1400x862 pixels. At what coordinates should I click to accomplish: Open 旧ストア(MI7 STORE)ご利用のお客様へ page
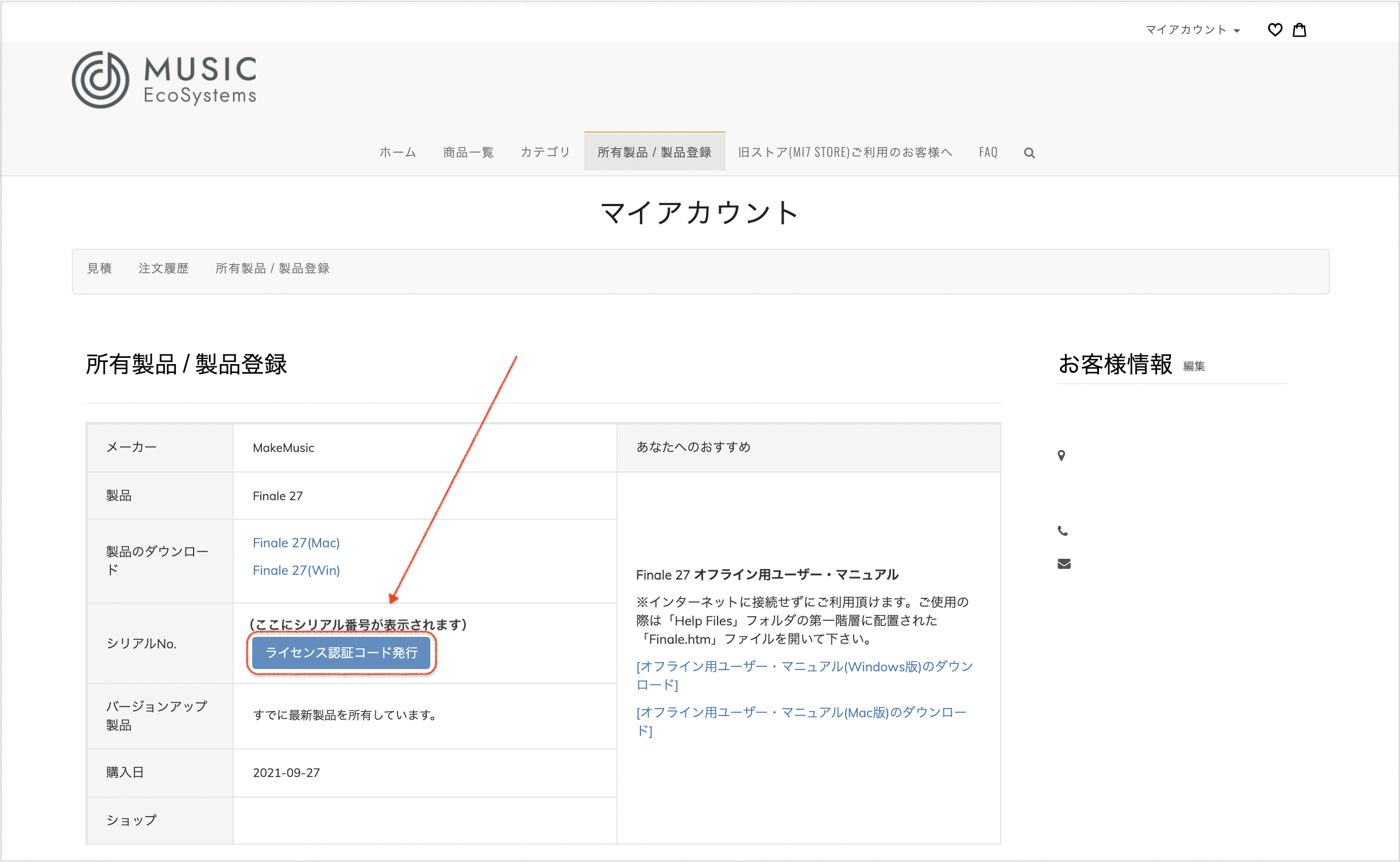[x=845, y=152]
